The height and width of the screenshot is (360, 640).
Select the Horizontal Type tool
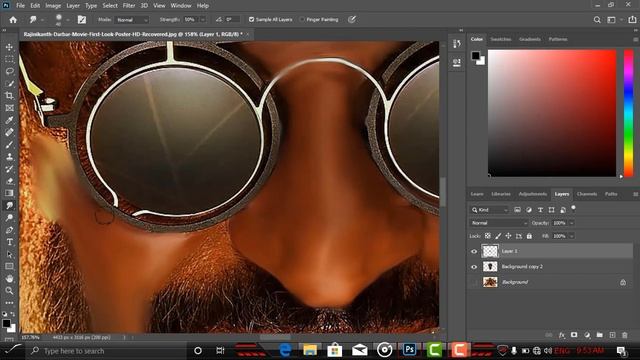(x=9, y=242)
